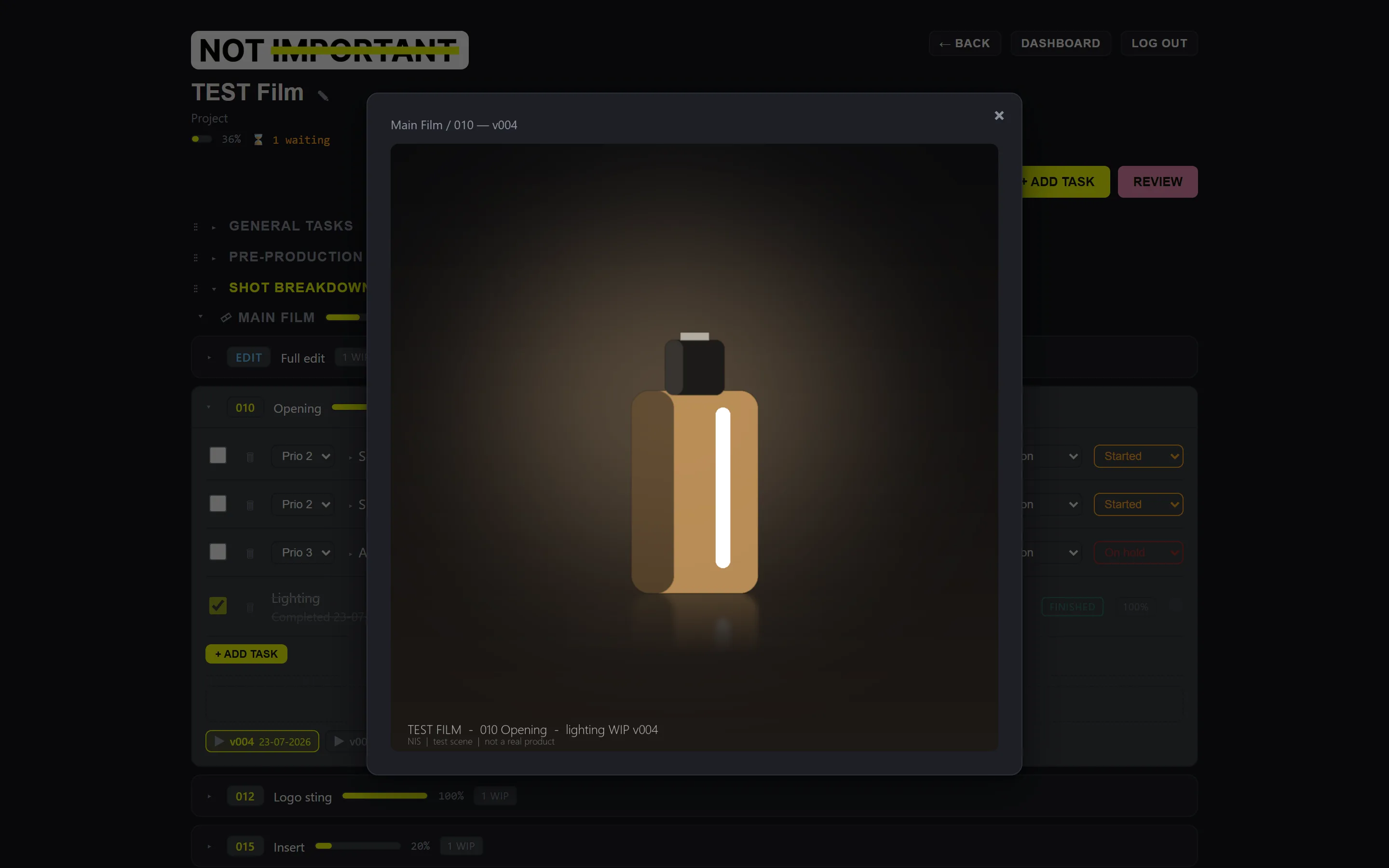Click trash icon on the Lighting task
This screenshot has height=868, width=1389.
coord(250,607)
